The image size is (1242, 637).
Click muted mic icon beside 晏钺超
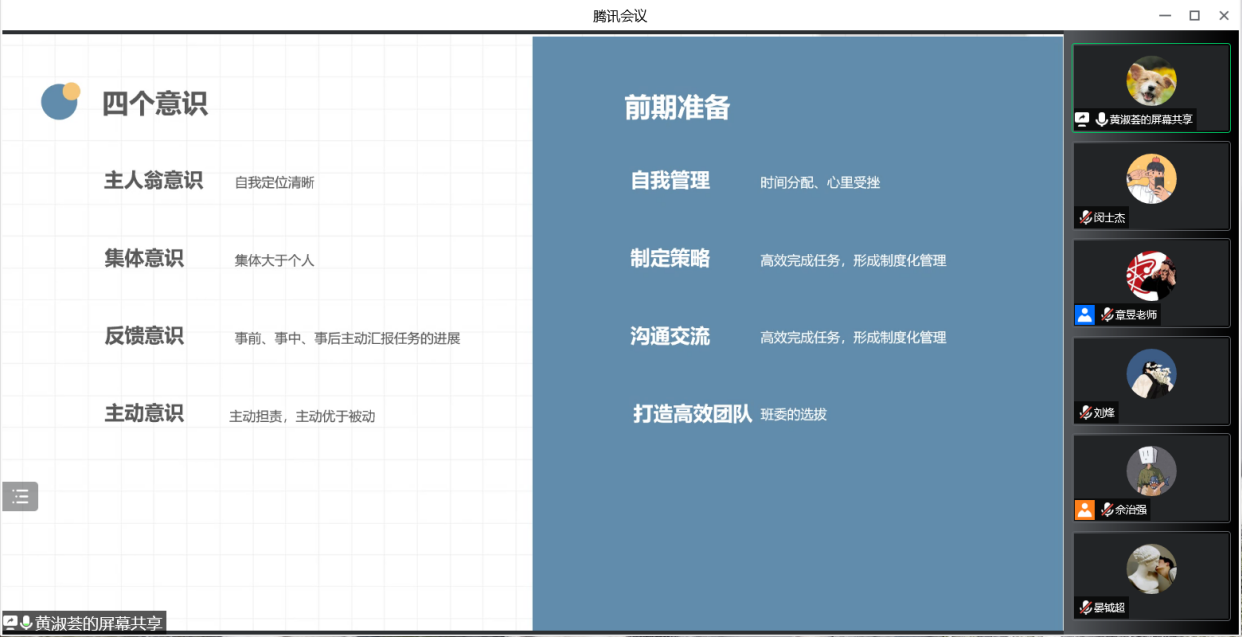[1085, 607]
